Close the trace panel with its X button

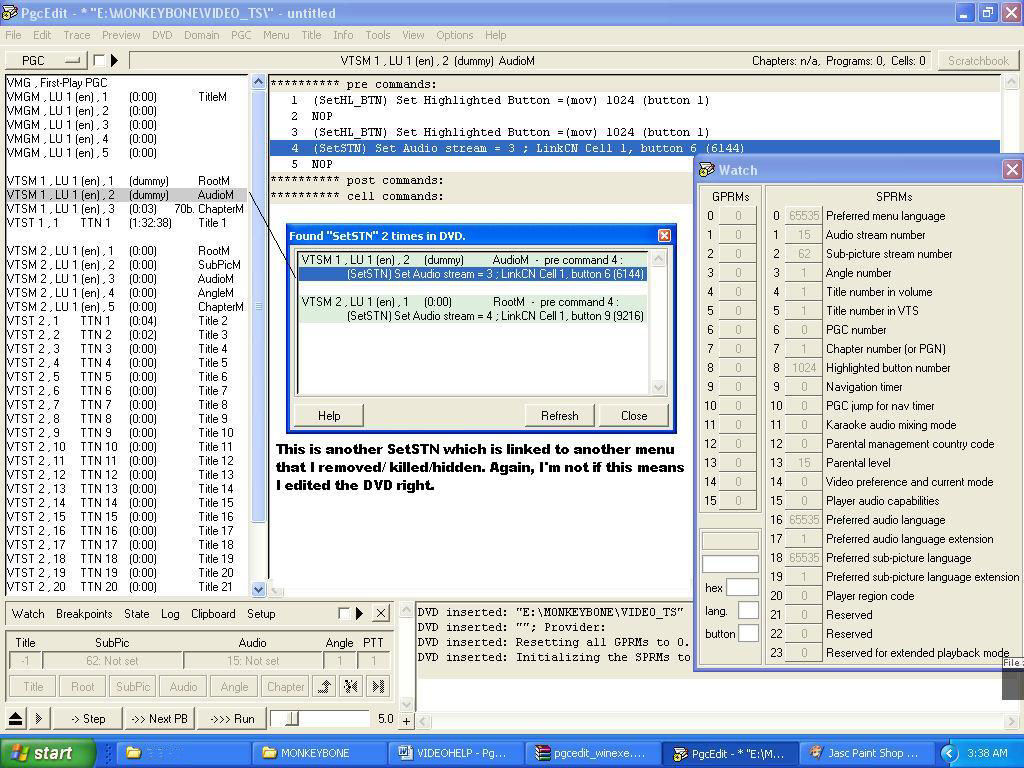point(381,613)
